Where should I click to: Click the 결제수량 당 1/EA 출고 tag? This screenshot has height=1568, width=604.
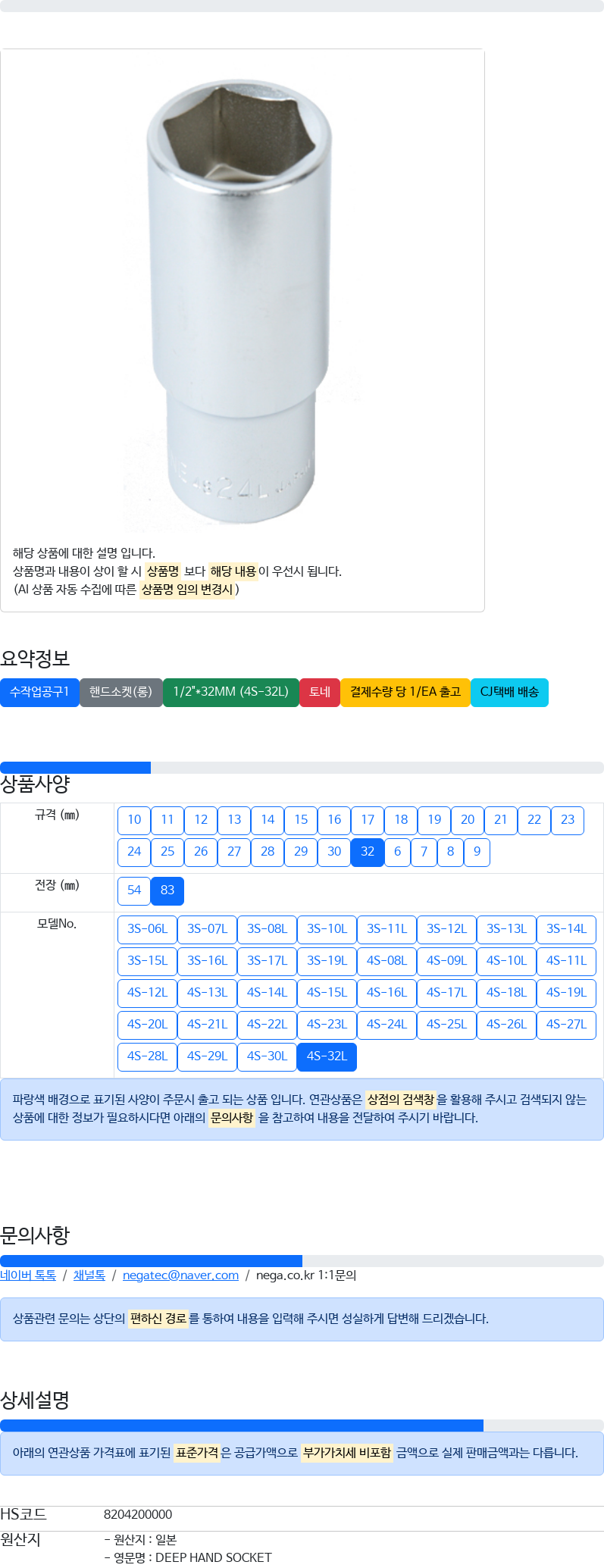click(405, 692)
